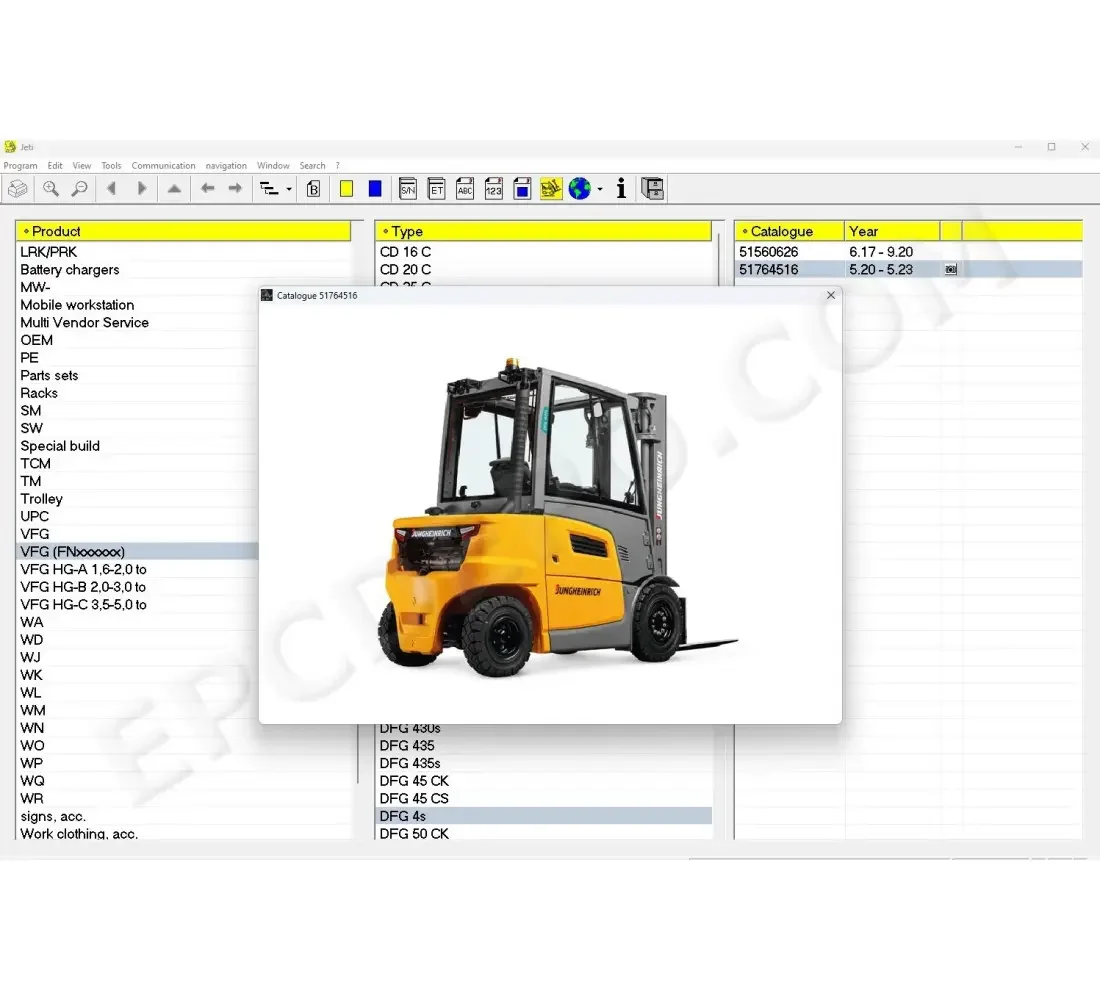Select LRK/PRK in Product list
Screen dimensions: 1100x1000
click(48, 252)
